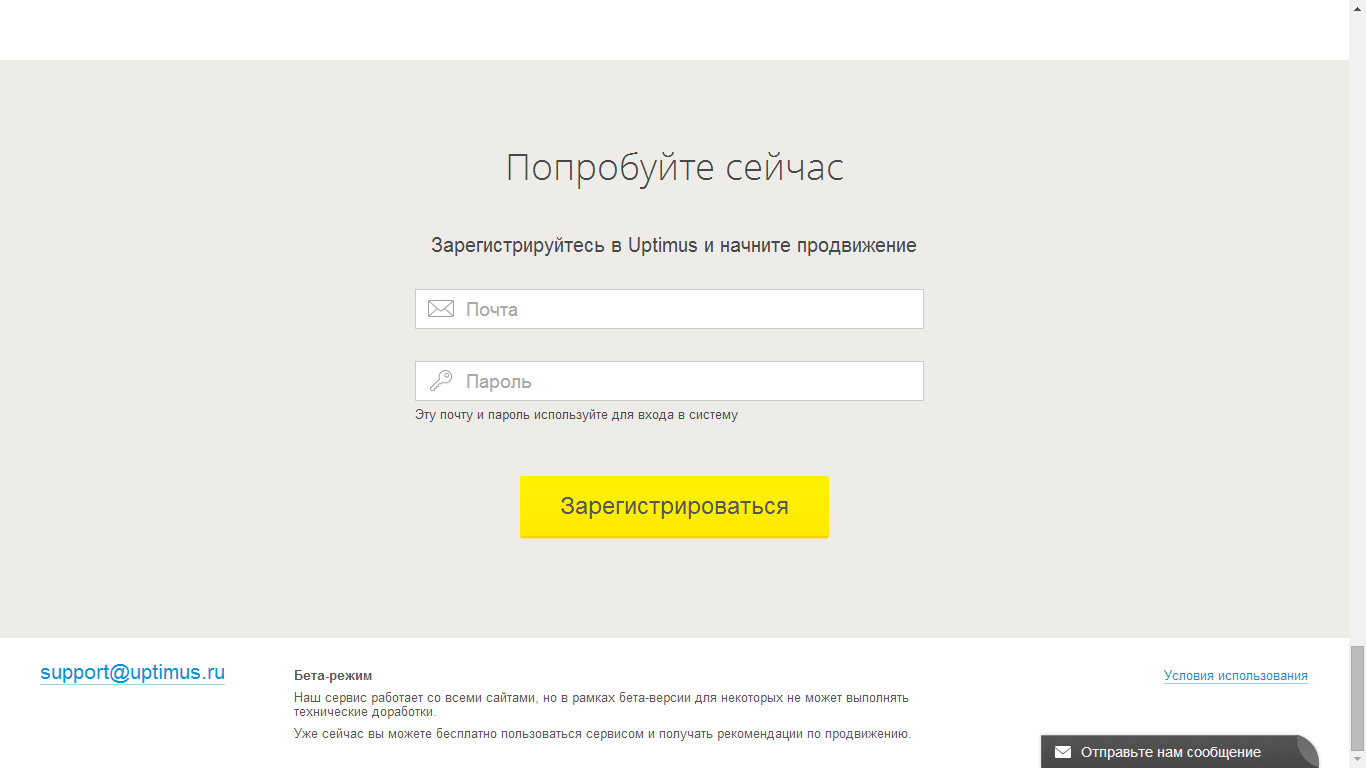This screenshot has width=1366, height=768.
Task: Click the envelope icon in the message widget
Action: pos(1063,752)
